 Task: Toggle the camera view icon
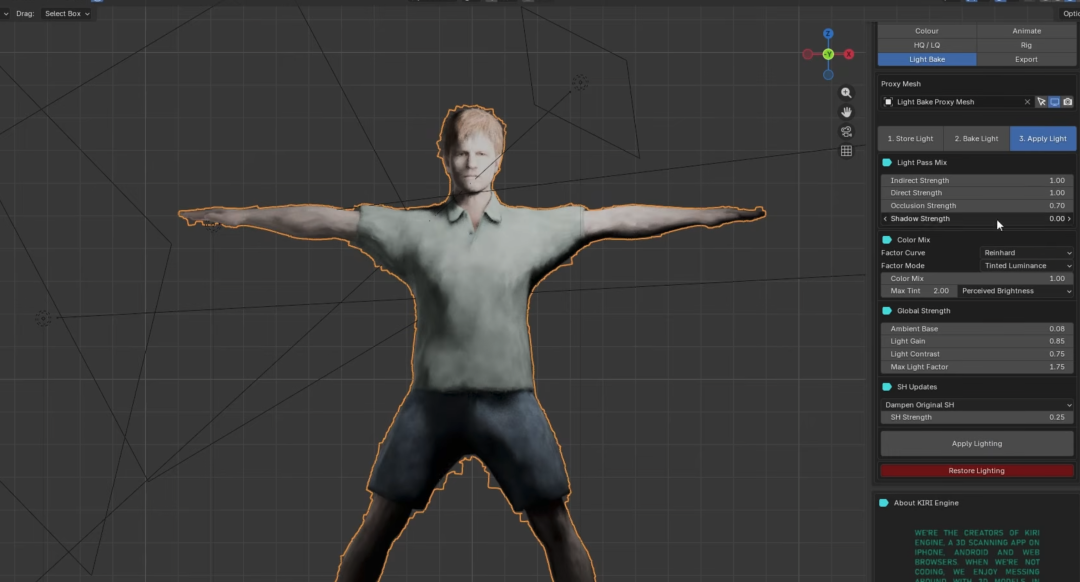tap(846, 132)
